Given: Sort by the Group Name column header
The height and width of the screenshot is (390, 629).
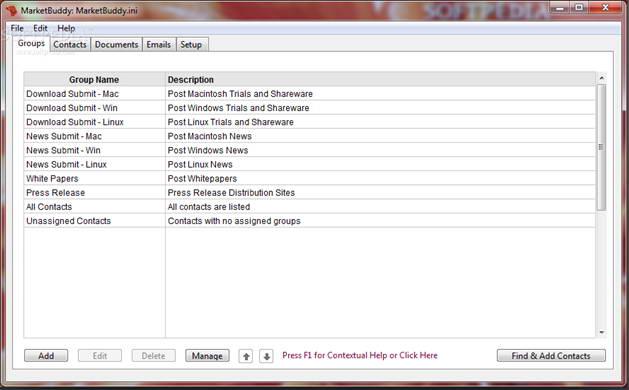Looking at the screenshot, I should (x=94, y=79).
